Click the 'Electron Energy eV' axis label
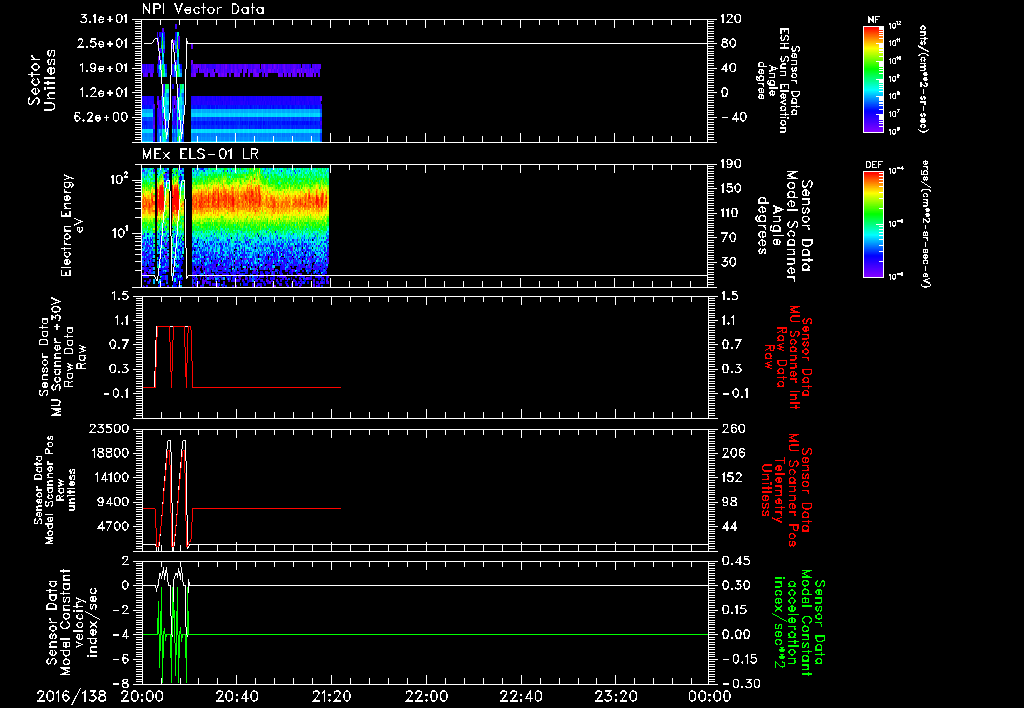The width and height of the screenshot is (1024, 708). [73, 226]
